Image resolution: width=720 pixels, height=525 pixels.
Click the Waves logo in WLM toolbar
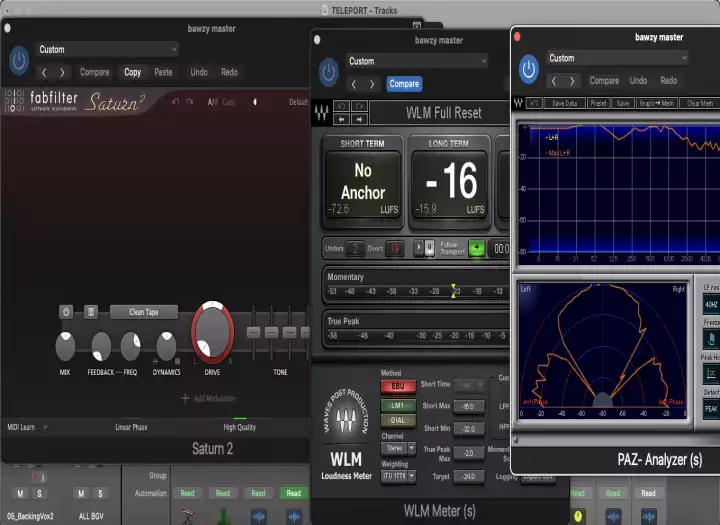click(x=322, y=113)
